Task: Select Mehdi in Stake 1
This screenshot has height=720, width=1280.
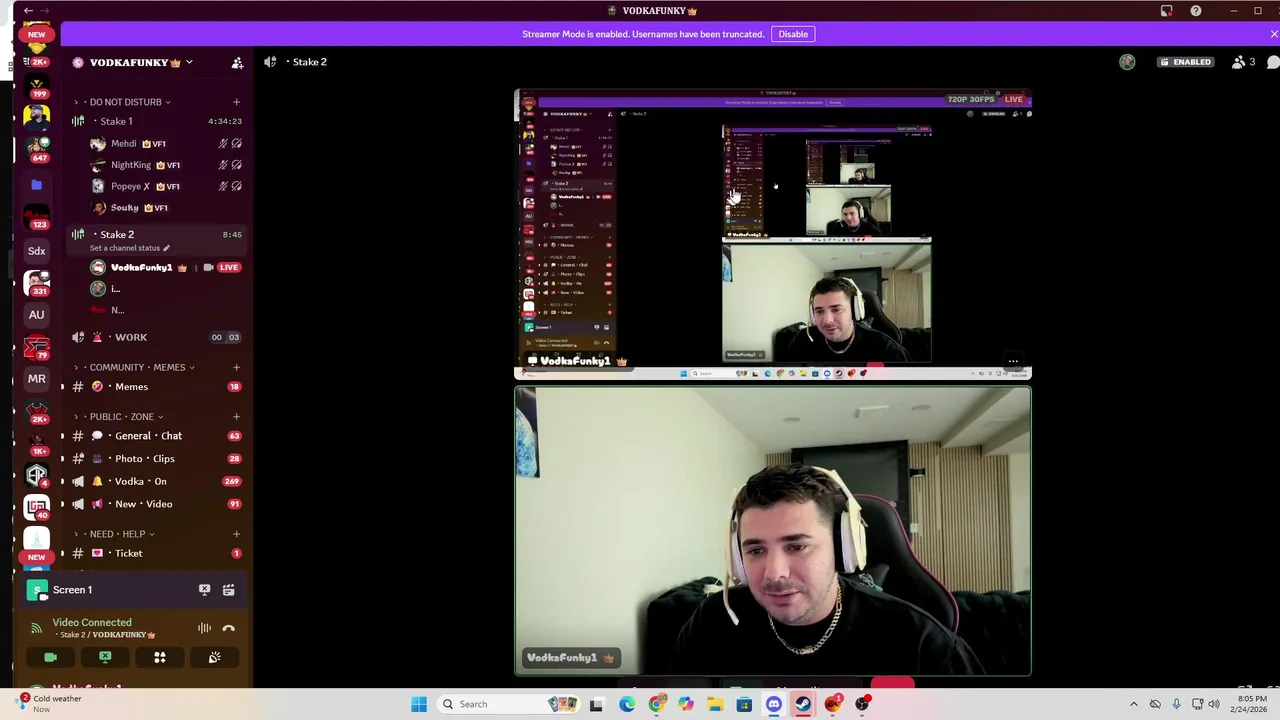Action: (x=124, y=143)
